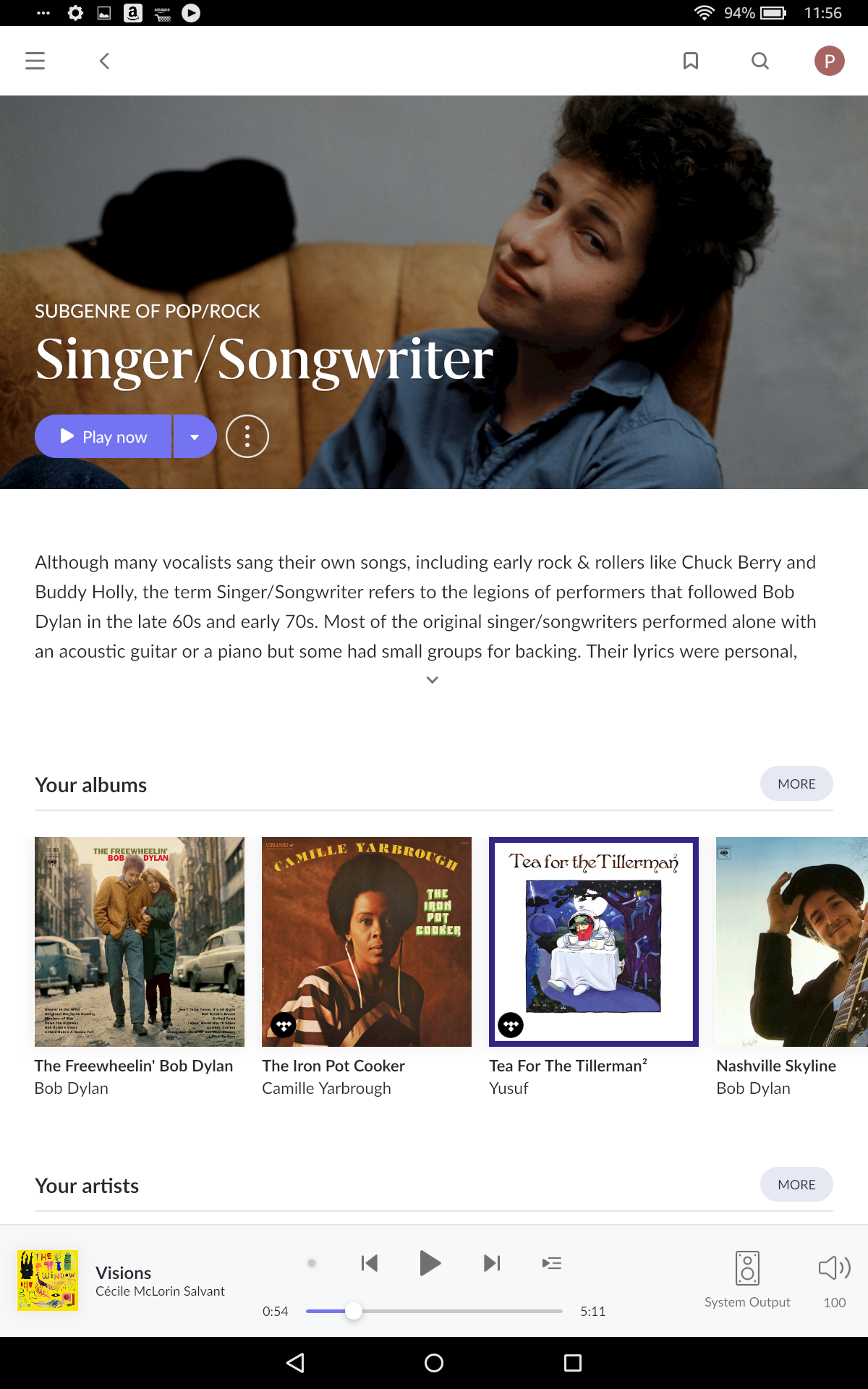Image resolution: width=868 pixels, height=1389 pixels.
Task: Click the track progress seek bar
Action: (x=434, y=1311)
